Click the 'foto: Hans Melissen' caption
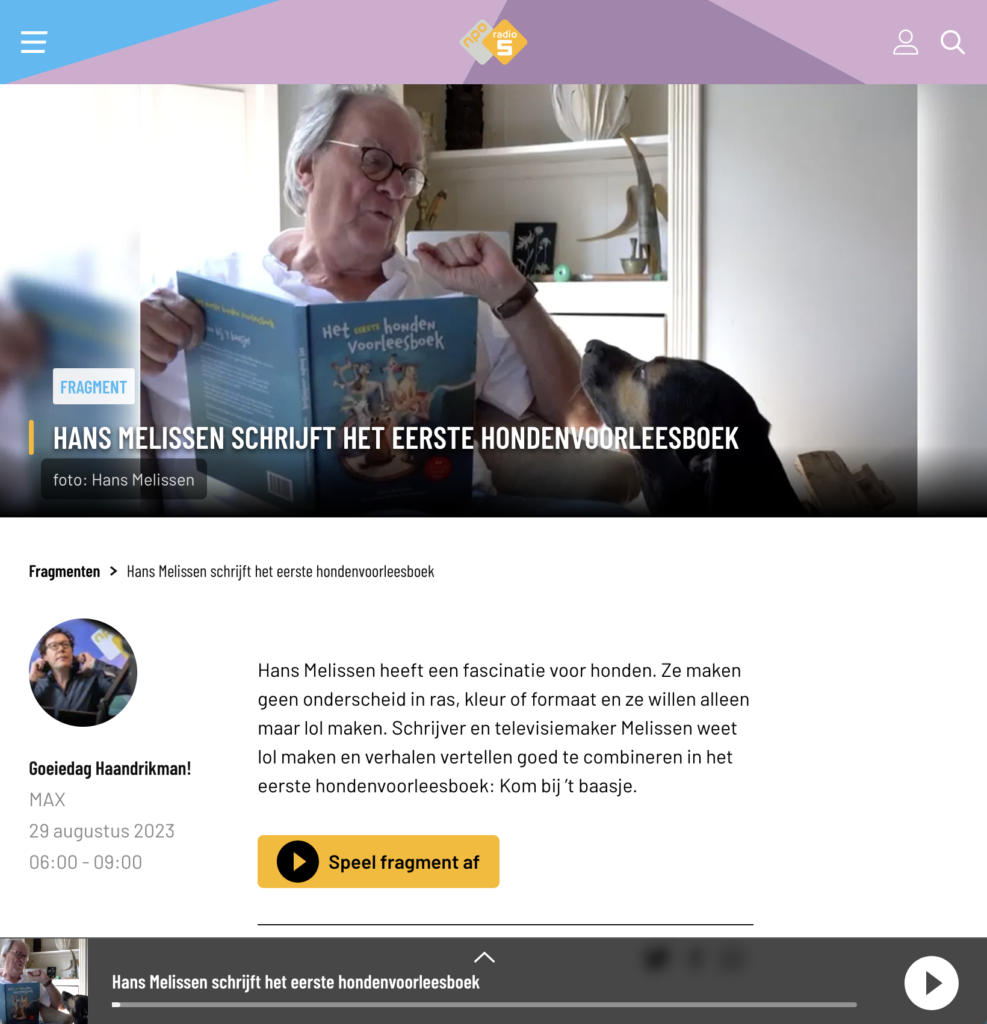 pos(123,479)
